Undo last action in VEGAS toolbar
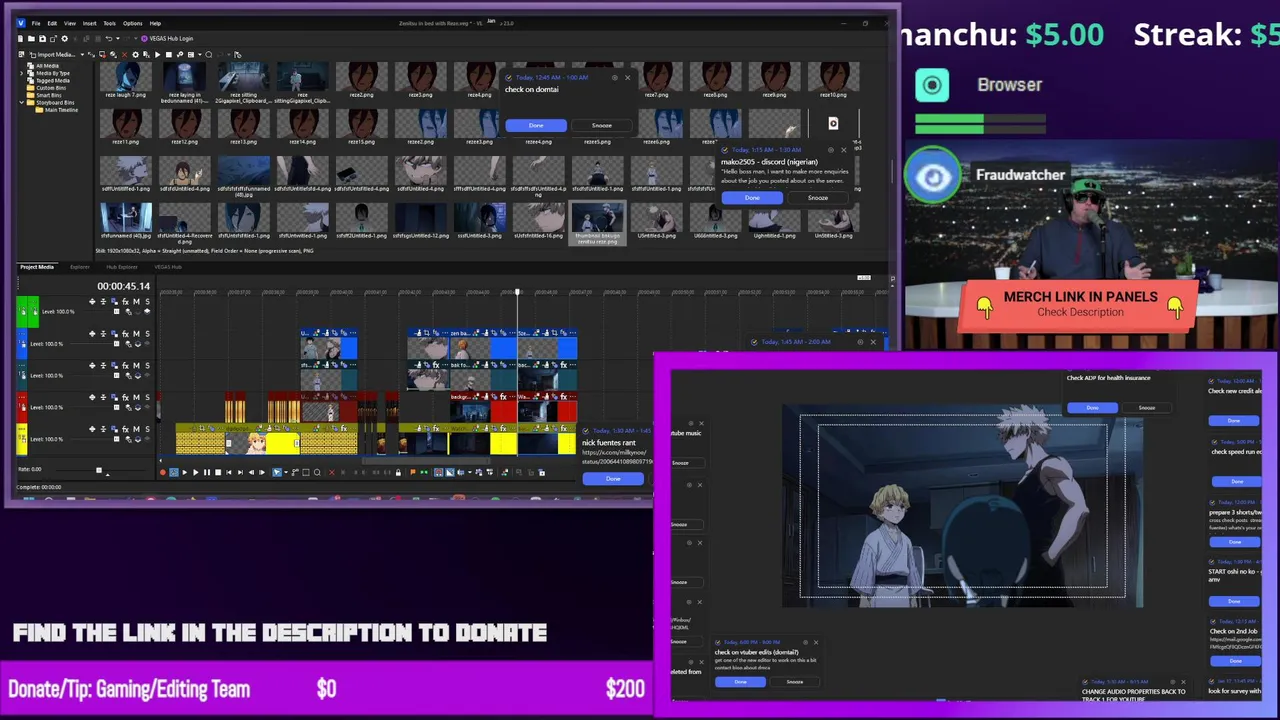The height and width of the screenshot is (720, 1280). (x=109, y=39)
